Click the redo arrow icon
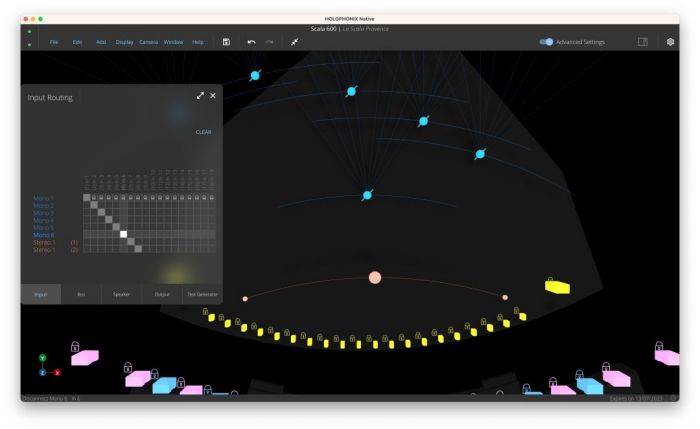The height and width of the screenshot is (429, 700). pos(269,42)
